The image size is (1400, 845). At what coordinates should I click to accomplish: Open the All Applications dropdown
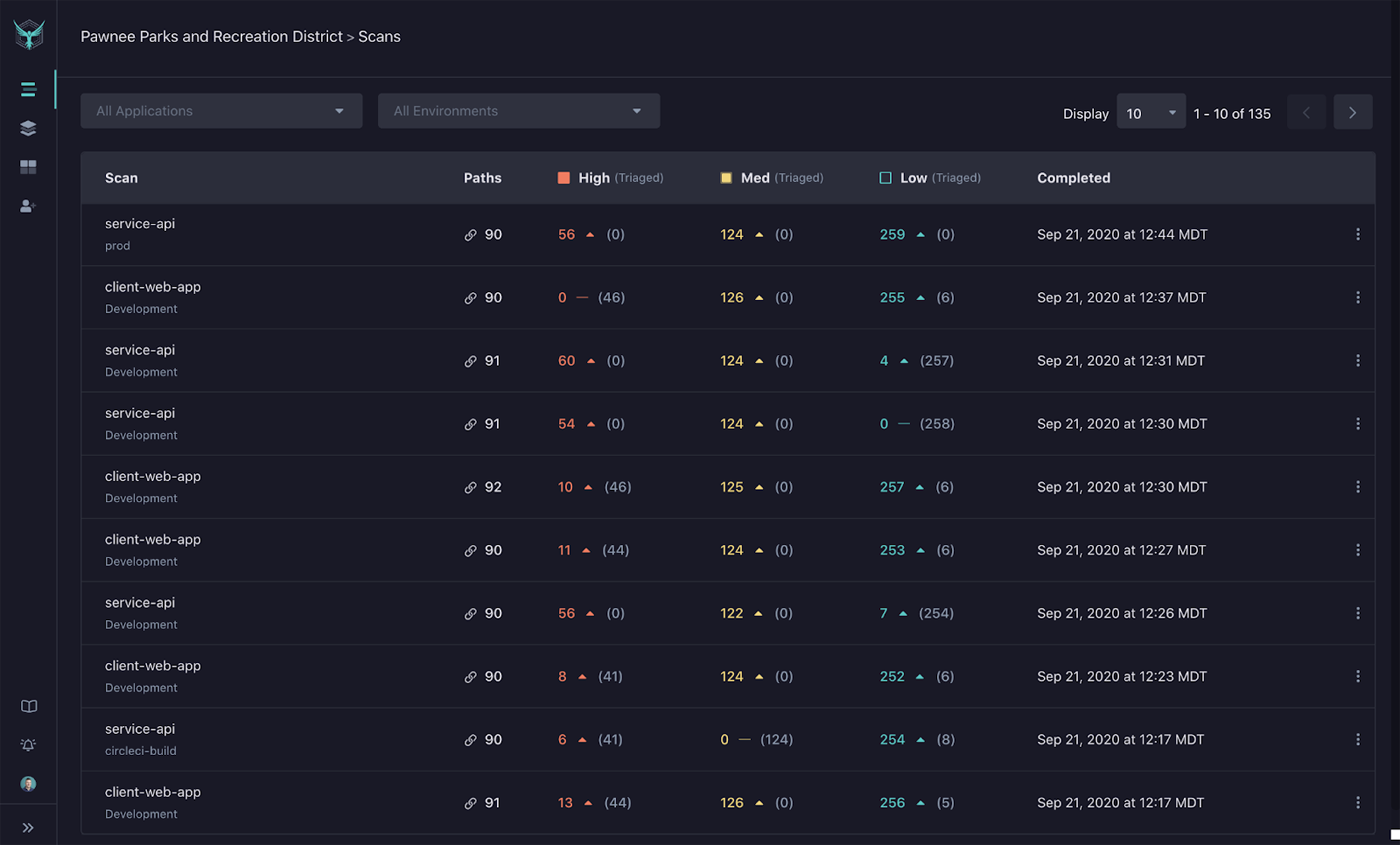[x=220, y=111]
